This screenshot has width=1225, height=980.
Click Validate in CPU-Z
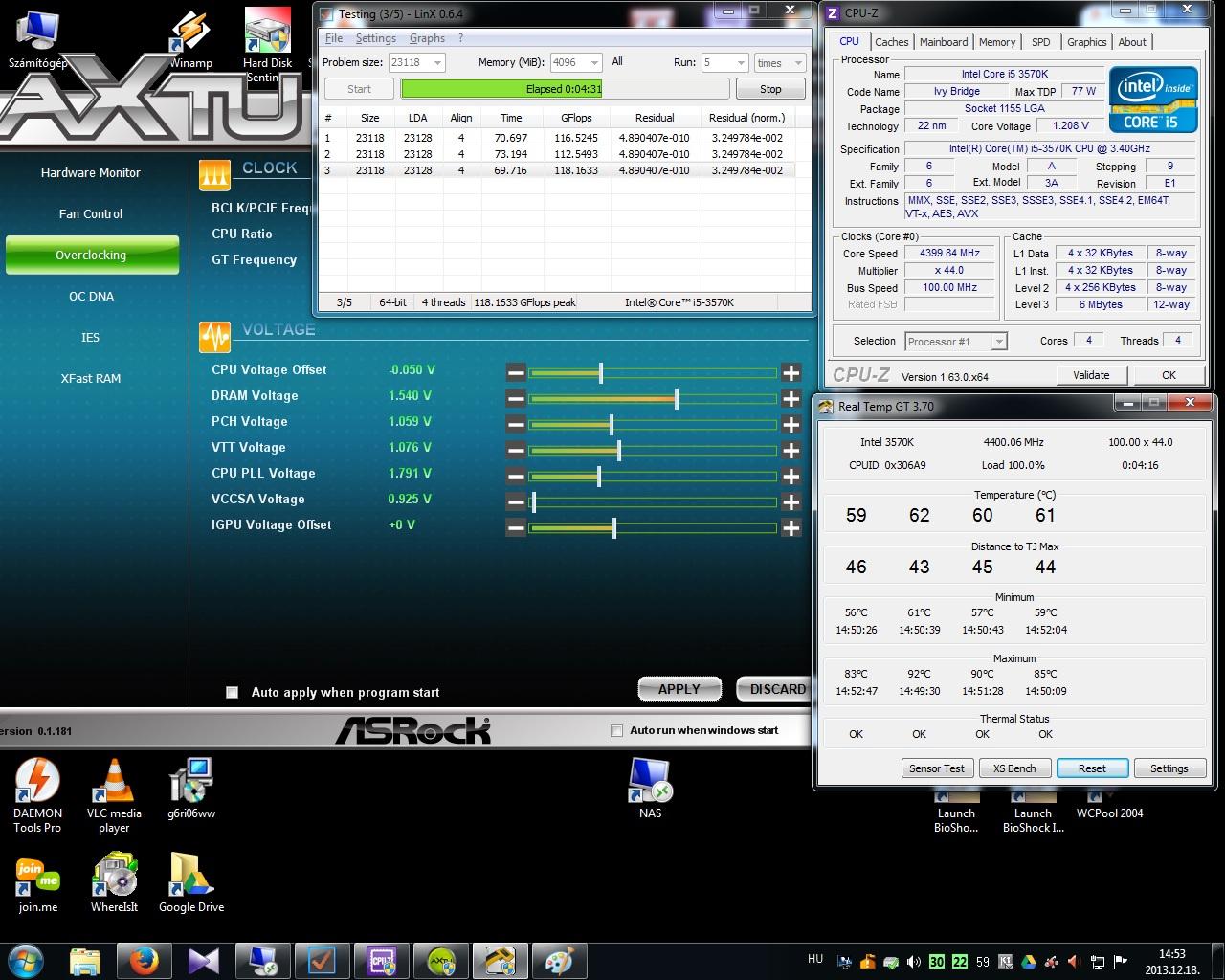pos(1091,375)
